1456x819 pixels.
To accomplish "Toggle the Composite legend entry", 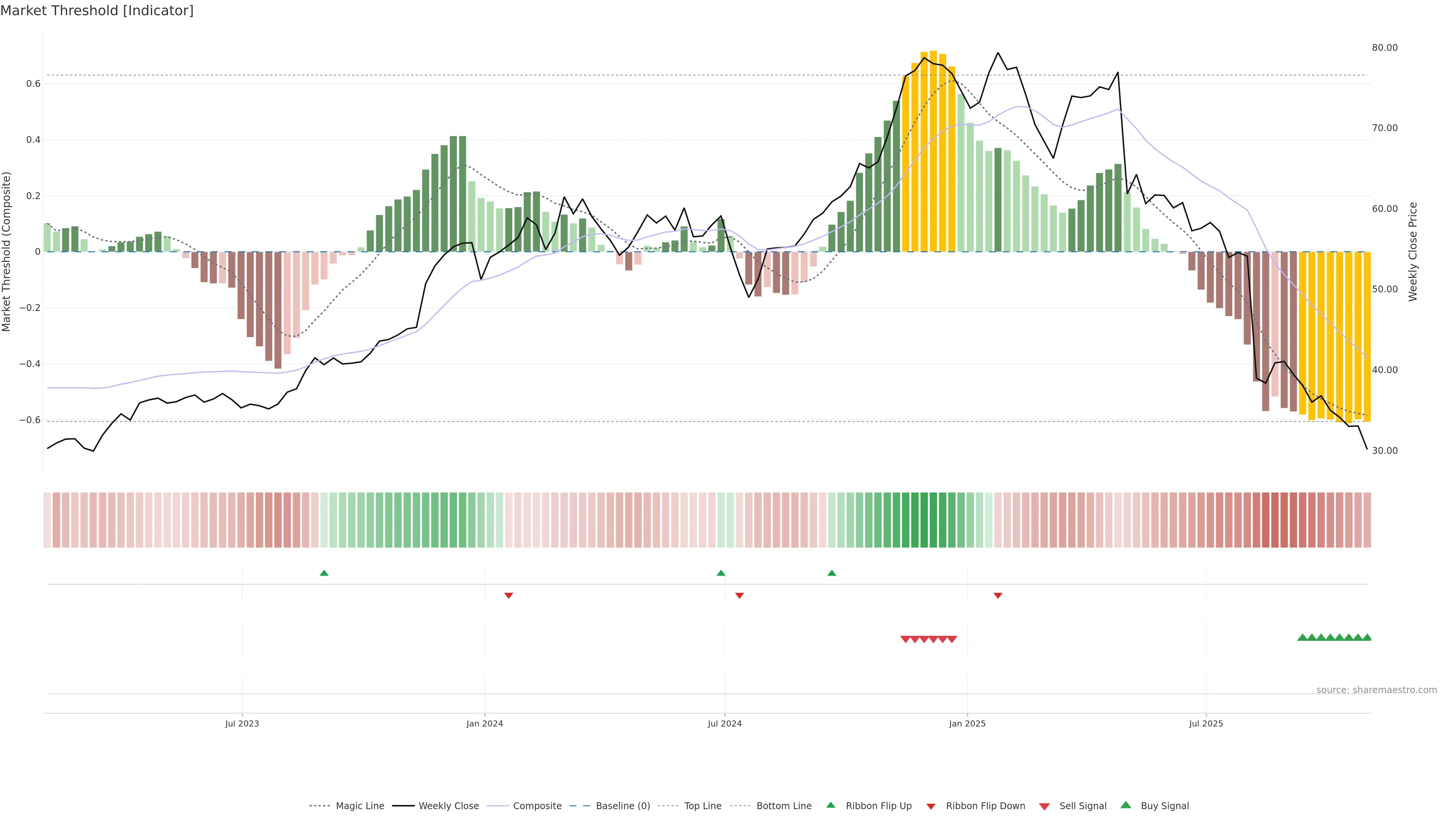I will pyautogui.click(x=537, y=806).
